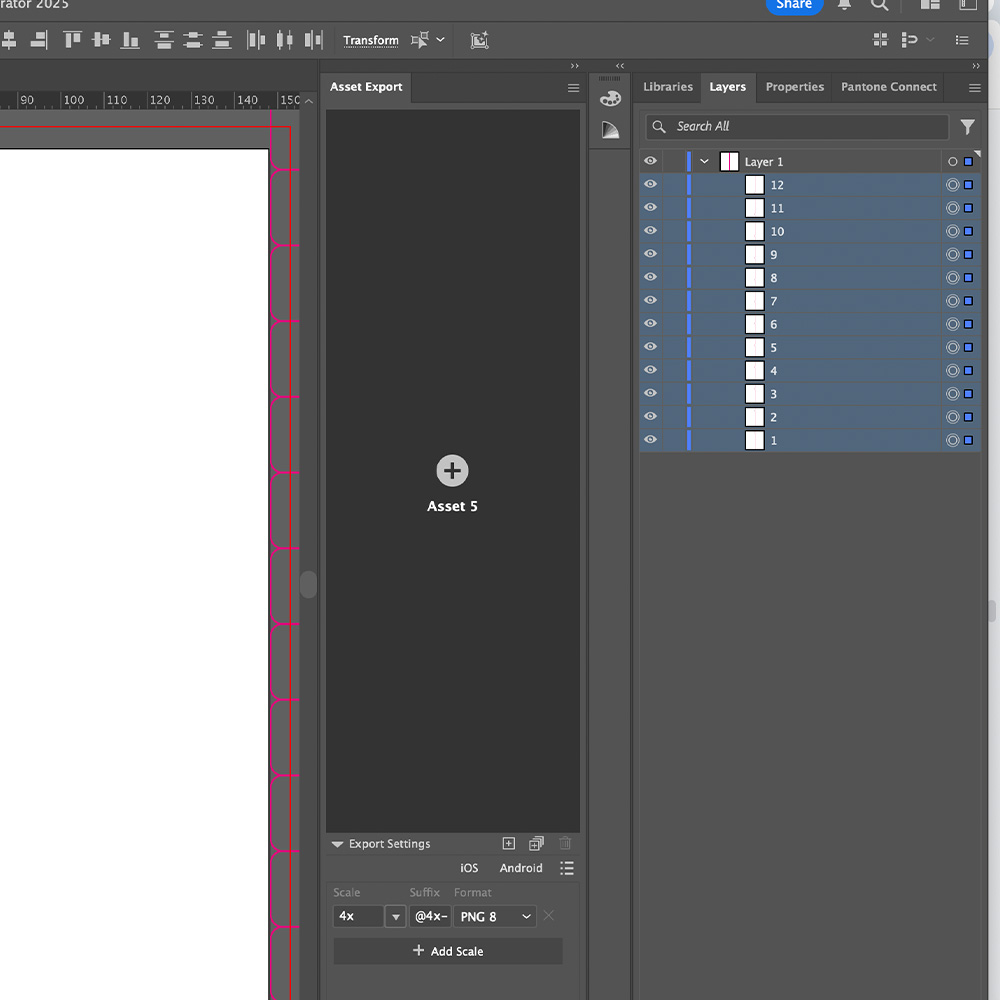Click the select similar objects icon
1000x1000 pixels.
[x=420, y=40]
